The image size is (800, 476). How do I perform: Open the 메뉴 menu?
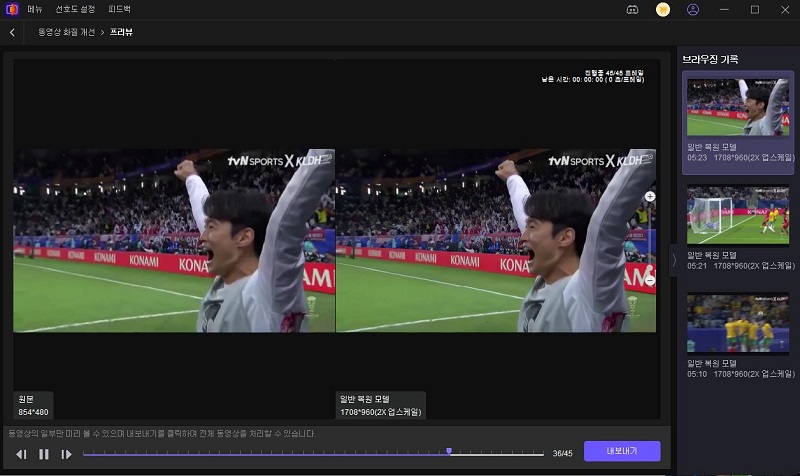[x=35, y=9]
